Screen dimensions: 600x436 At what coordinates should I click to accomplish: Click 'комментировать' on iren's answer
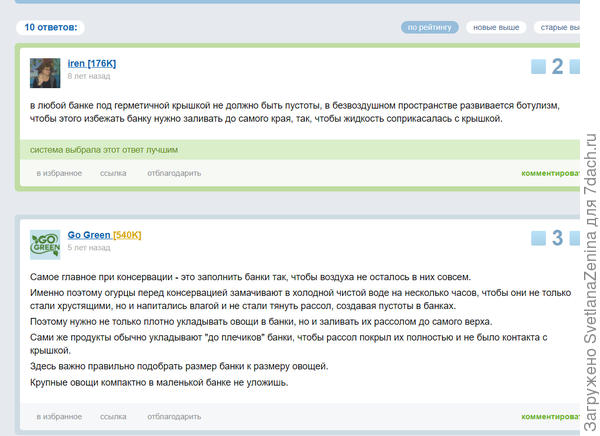[550, 173]
